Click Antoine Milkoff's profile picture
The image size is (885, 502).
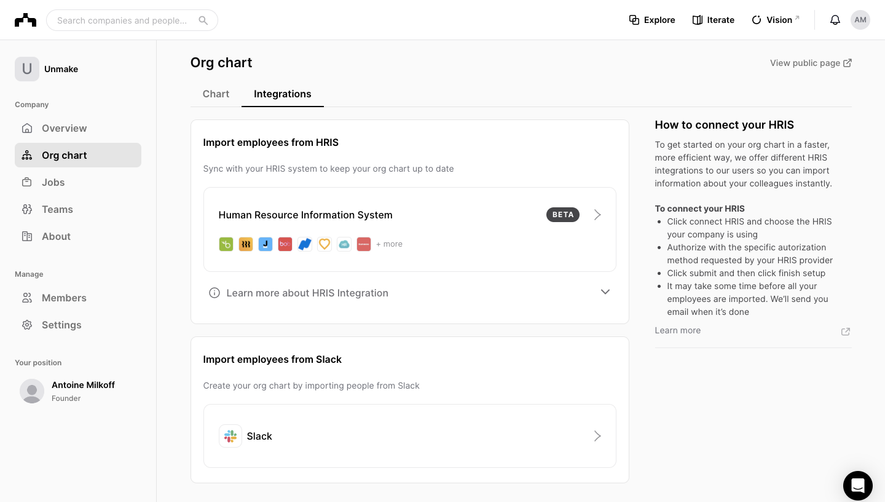[x=32, y=391]
